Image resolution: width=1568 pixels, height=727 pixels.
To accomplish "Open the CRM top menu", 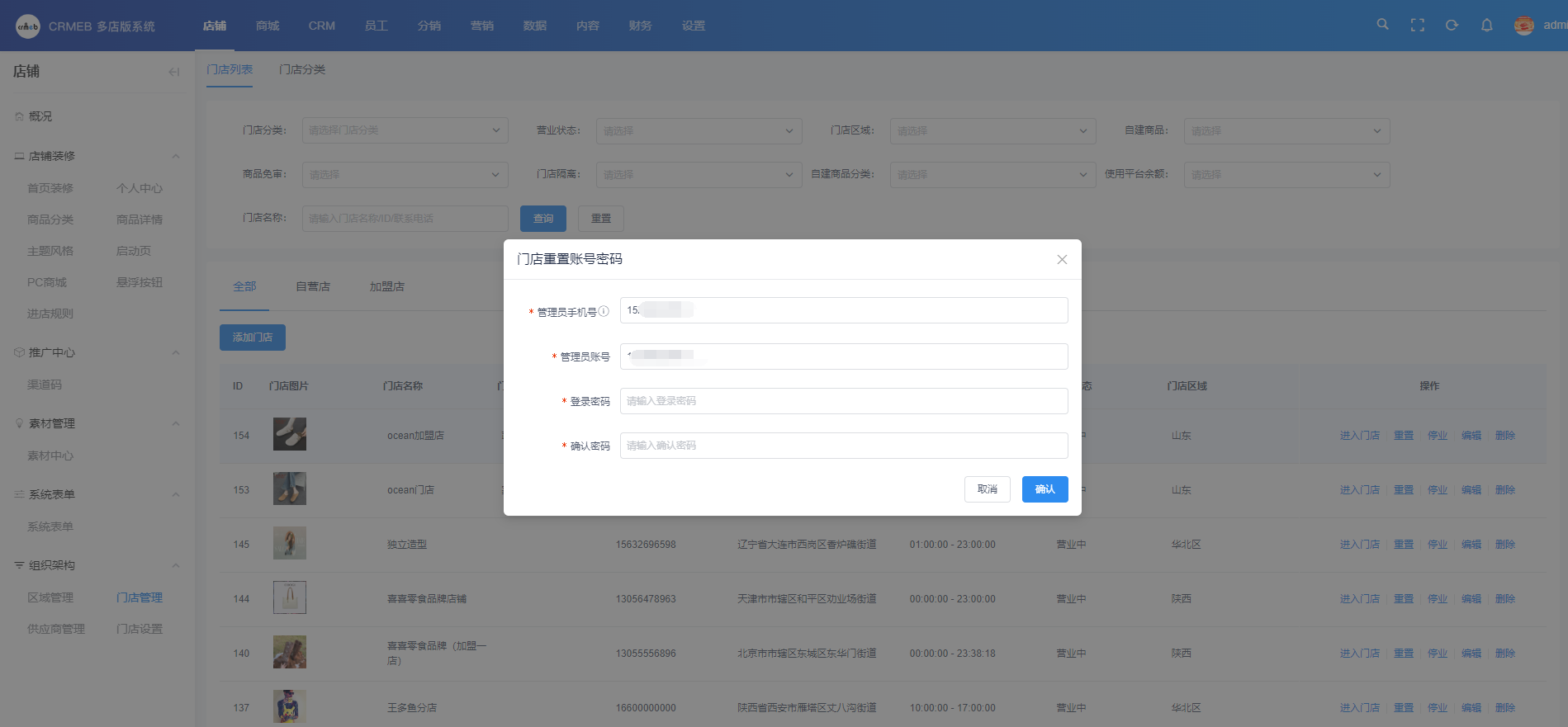I will (321, 26).
